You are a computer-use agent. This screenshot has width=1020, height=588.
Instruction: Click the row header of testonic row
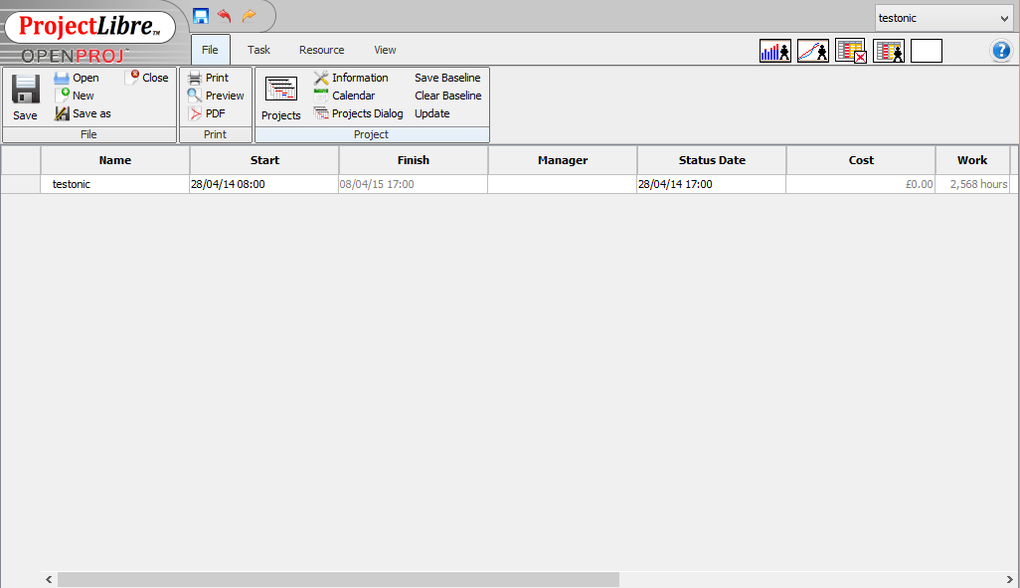[21, 184]
